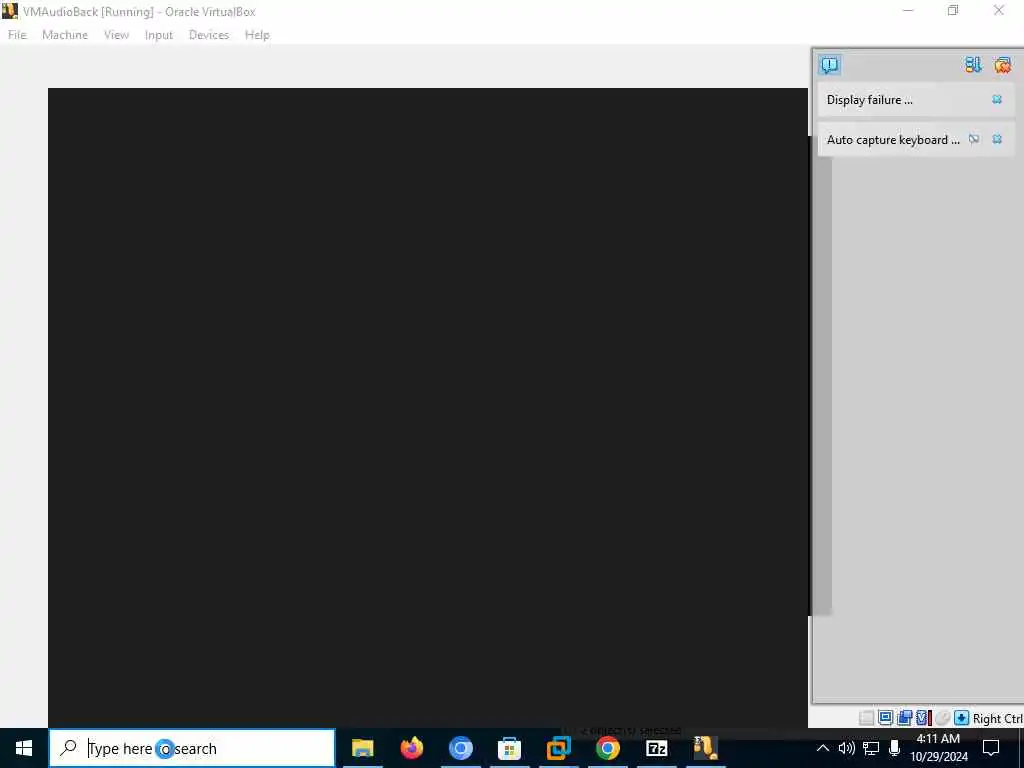Open the VMware Workstation taskbar icon
Screen dimensions: 1024x768
(x=558, y=748)
